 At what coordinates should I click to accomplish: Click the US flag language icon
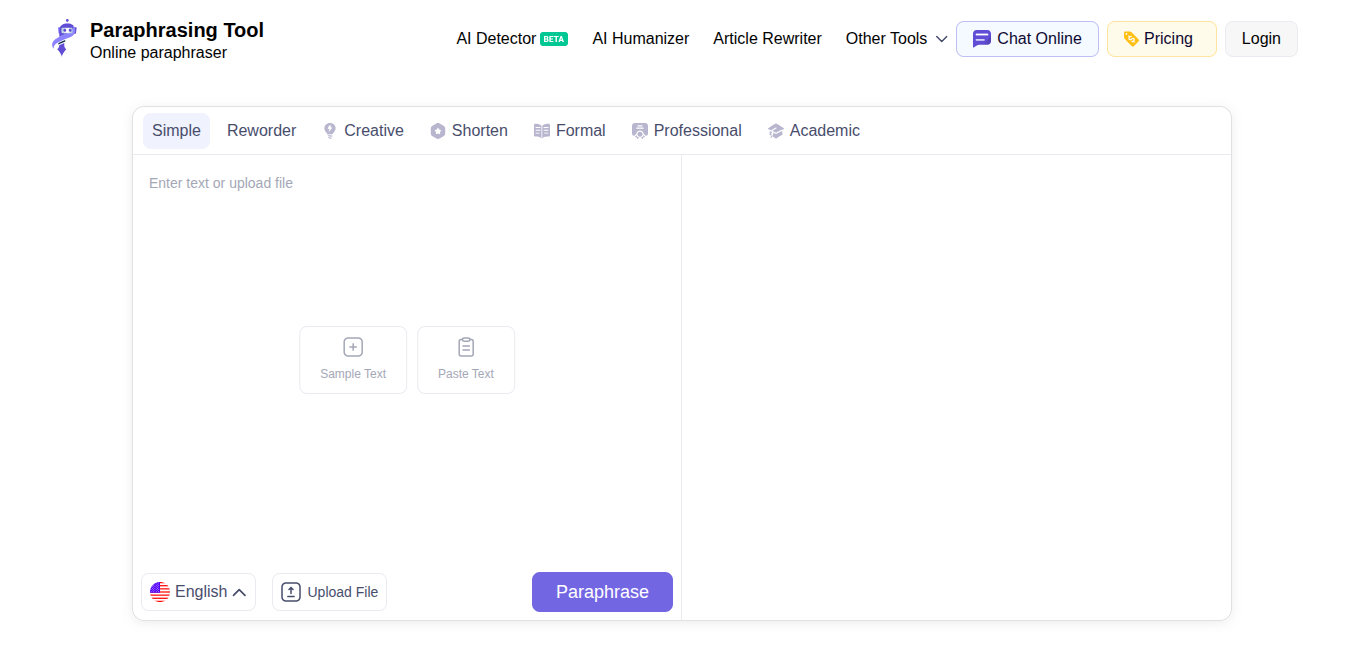point(161,591)
